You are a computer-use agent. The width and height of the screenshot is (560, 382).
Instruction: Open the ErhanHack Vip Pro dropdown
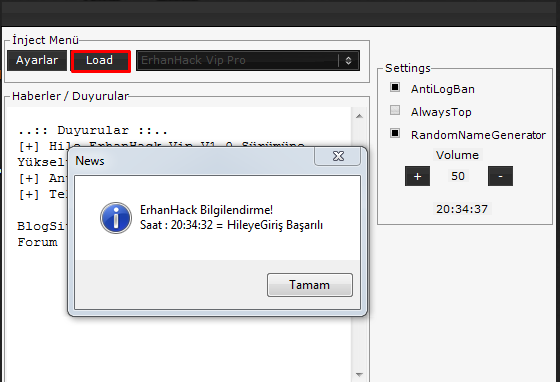[248, 60]
